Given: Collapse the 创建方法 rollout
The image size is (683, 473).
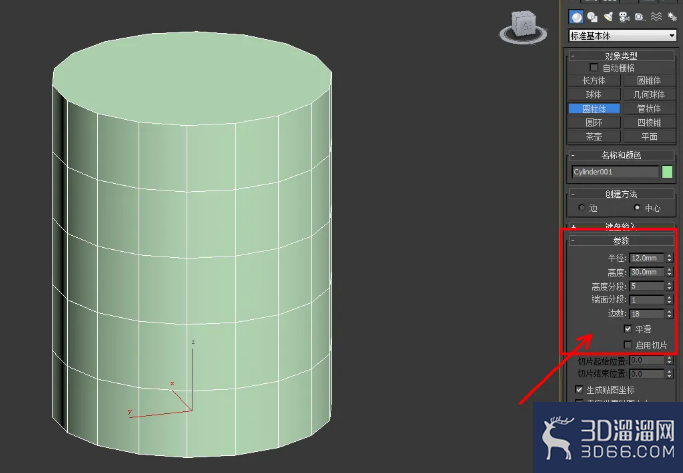Looking at the screenshot, I should point(622,194).
